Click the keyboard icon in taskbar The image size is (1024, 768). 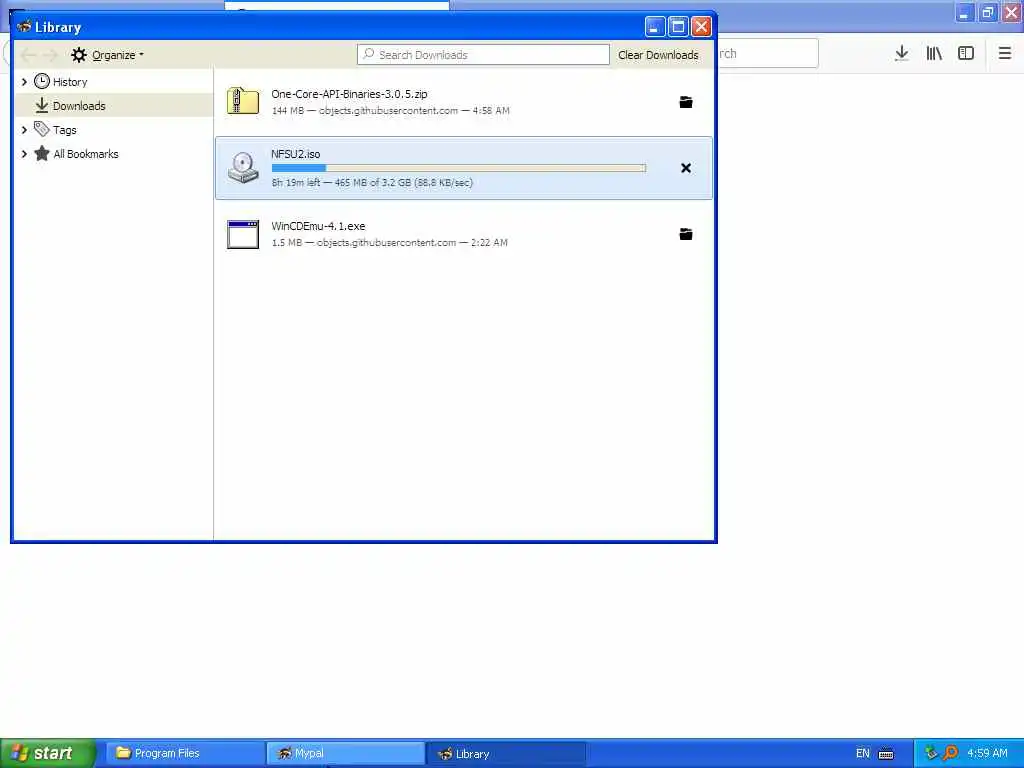click(886, 754)
